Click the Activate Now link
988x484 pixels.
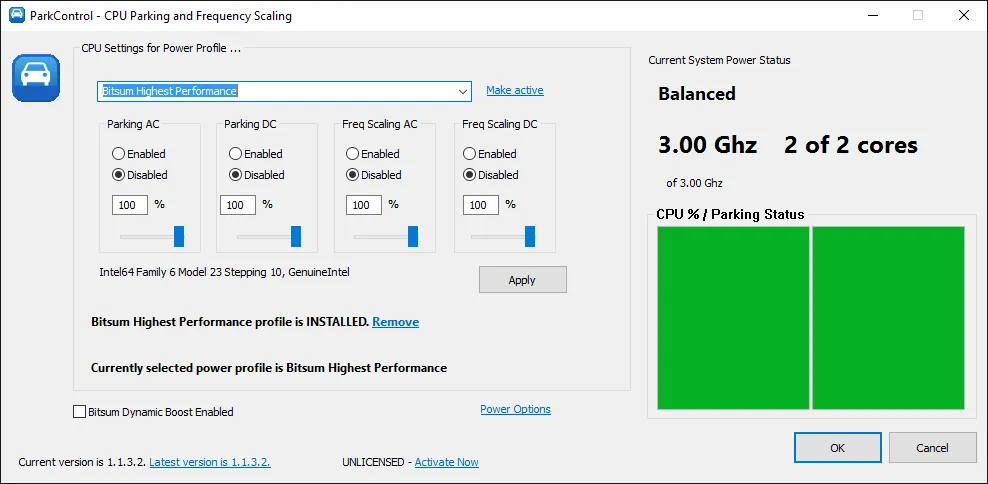446,462
